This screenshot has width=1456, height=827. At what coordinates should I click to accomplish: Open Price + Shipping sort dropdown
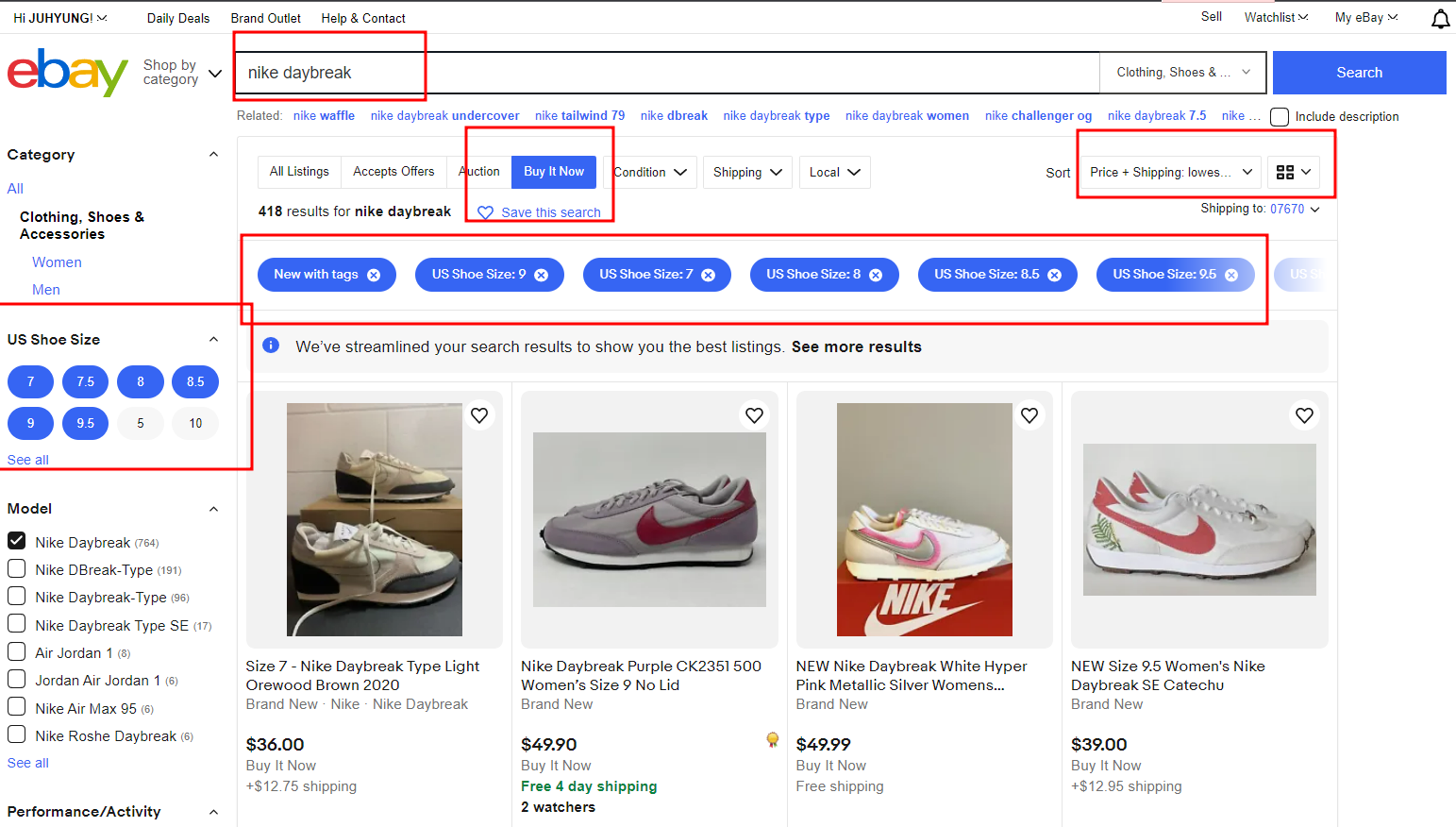point(1170,172)
